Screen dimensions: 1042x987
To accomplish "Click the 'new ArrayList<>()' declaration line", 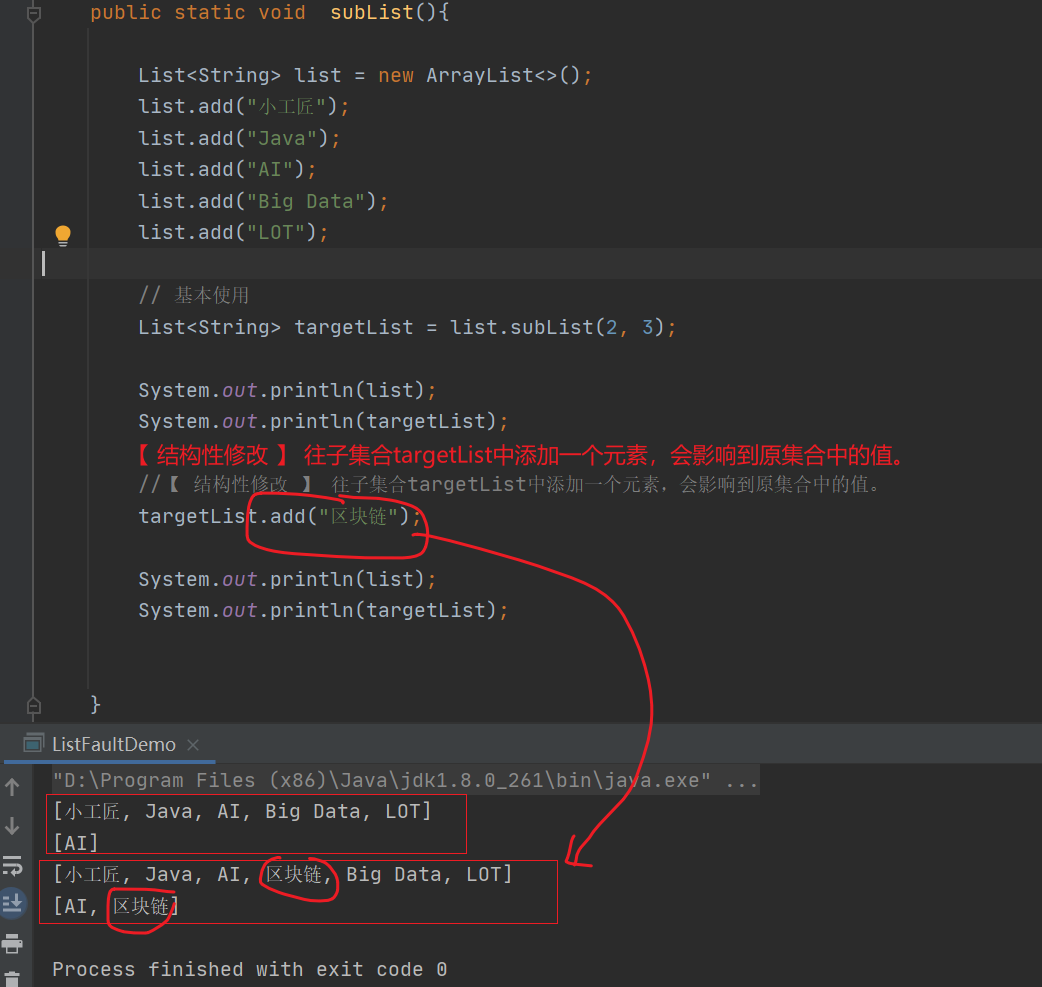I will click(x=365, y=75).
